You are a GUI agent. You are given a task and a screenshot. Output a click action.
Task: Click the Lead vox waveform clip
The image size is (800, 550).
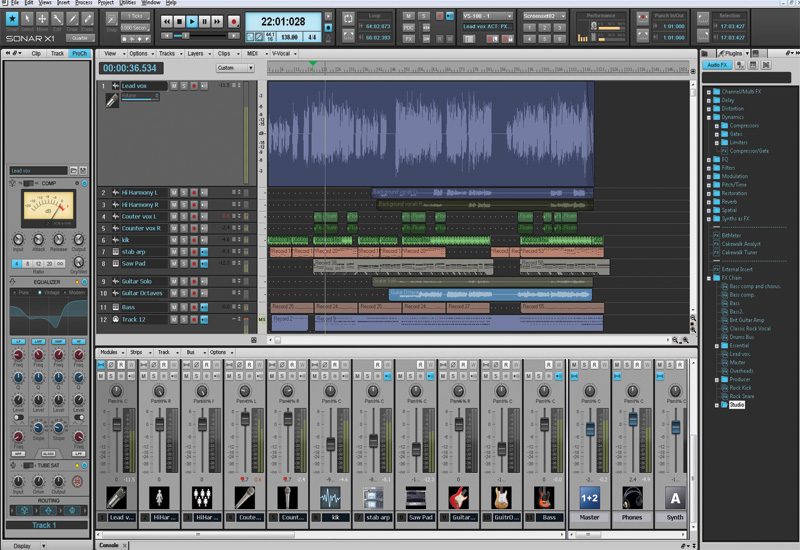click(x=431, y=134)
